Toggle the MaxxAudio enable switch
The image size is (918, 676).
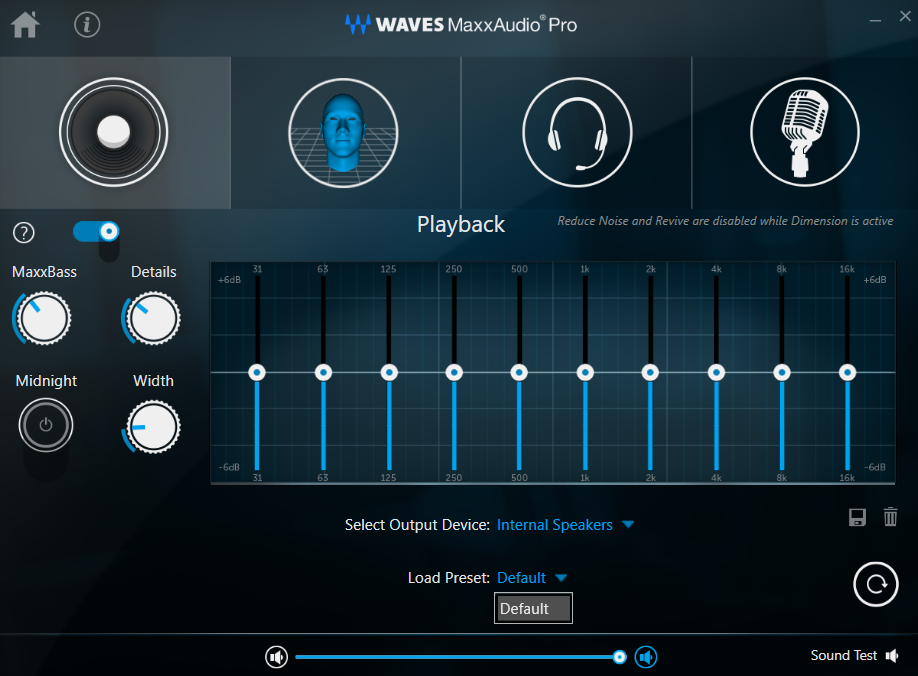point(96,232)
